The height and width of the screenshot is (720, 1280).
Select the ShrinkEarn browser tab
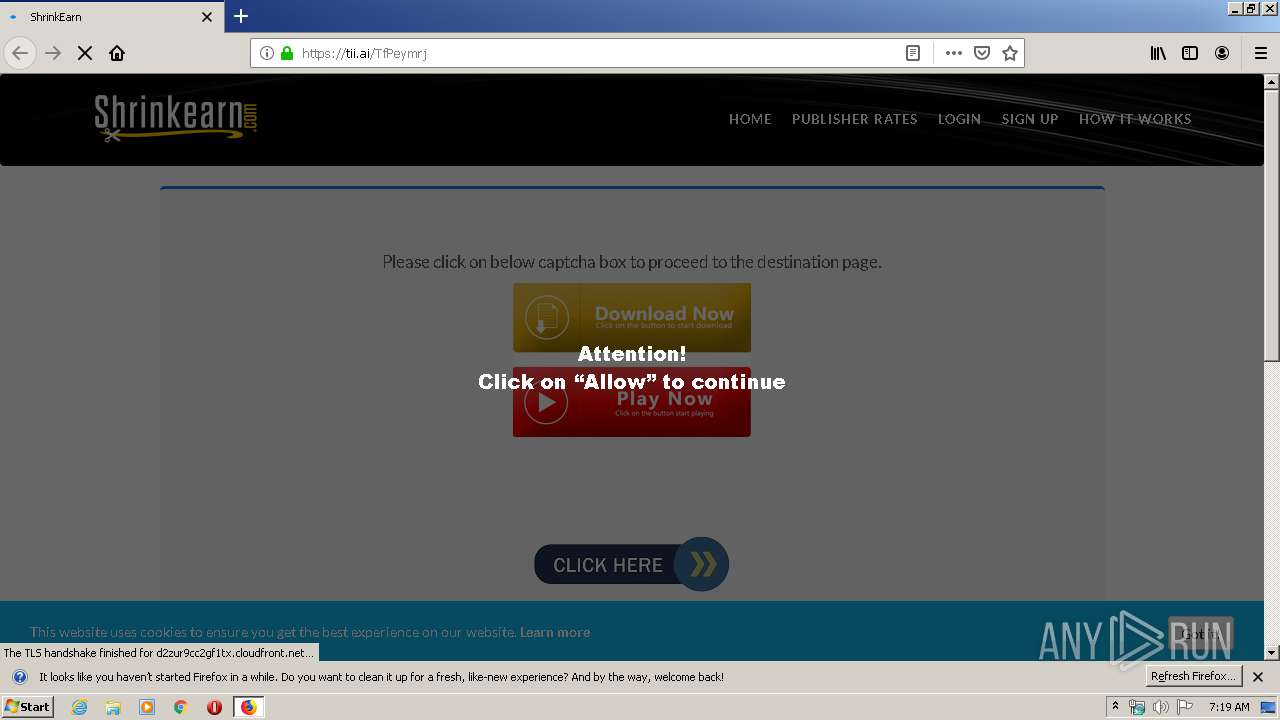(112, 17)
